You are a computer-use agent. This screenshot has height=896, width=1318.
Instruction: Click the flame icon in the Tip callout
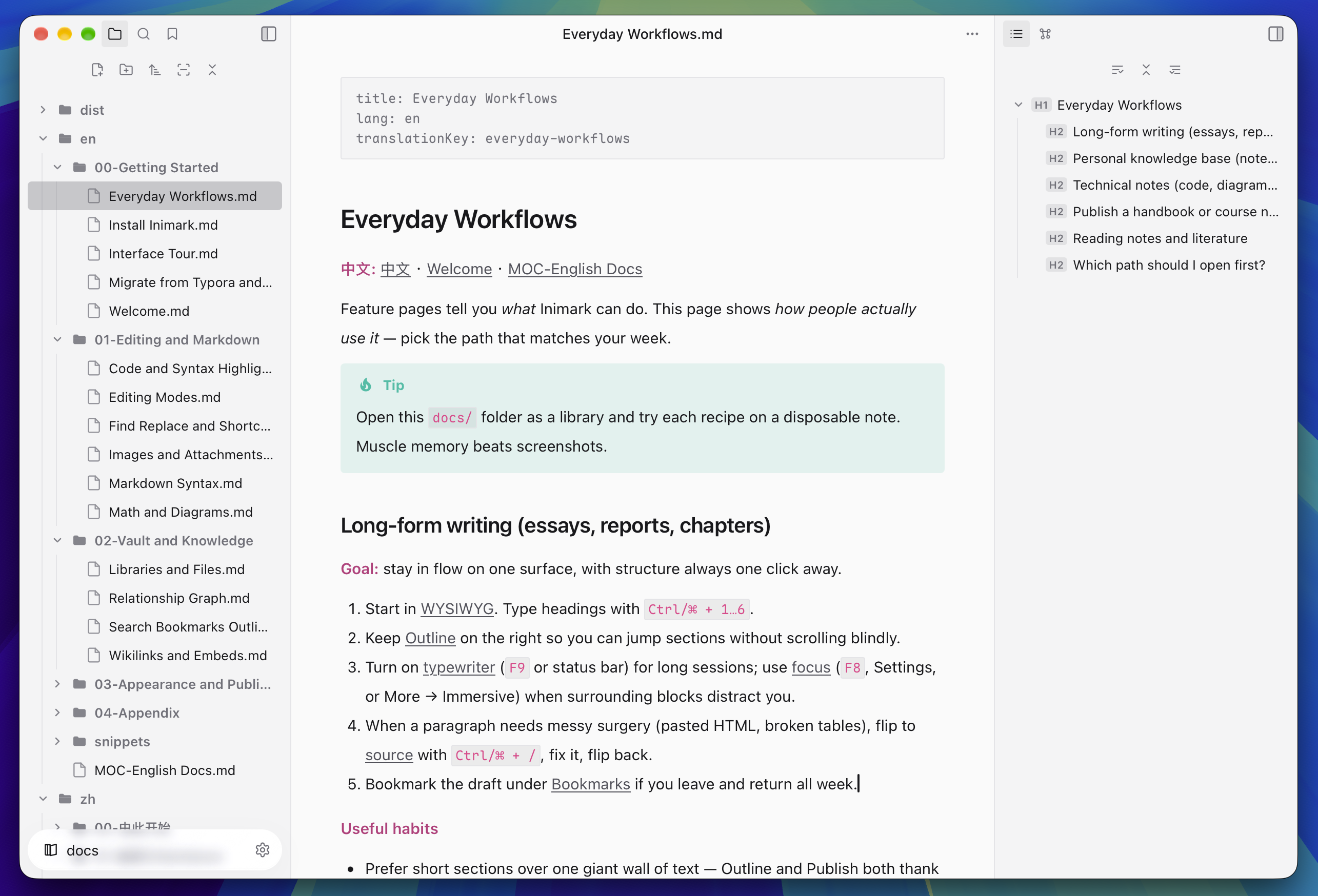[366, 385]
